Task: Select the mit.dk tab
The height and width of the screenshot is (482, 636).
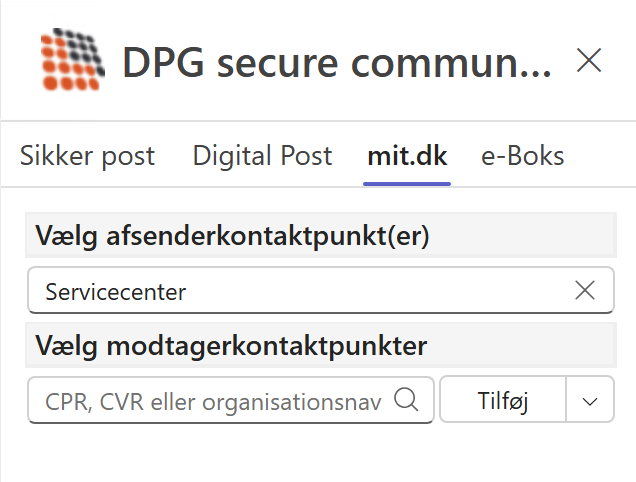Action: (407, 156)
